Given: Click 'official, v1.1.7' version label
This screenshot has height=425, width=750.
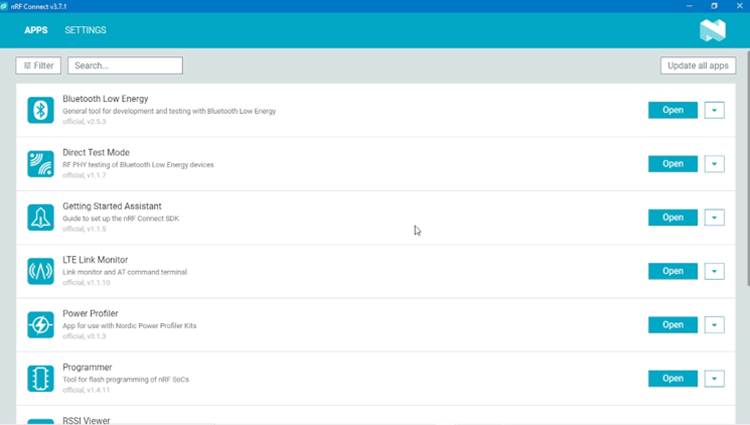Looking at the screenshot, I should click(84, 175).
